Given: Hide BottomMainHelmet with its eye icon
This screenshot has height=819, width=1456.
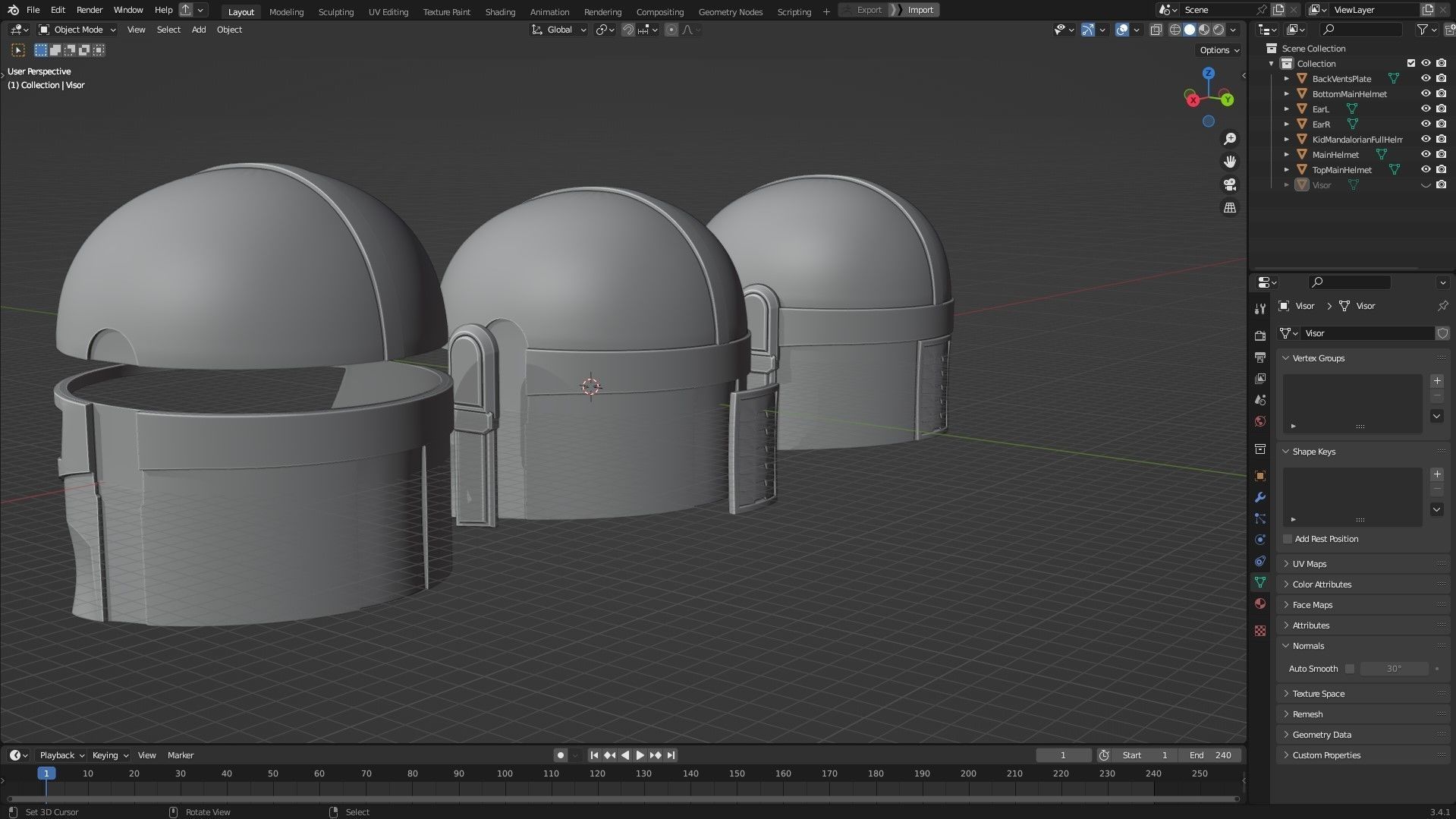Looking at the screenshot, I should (x=1426, y=93).
